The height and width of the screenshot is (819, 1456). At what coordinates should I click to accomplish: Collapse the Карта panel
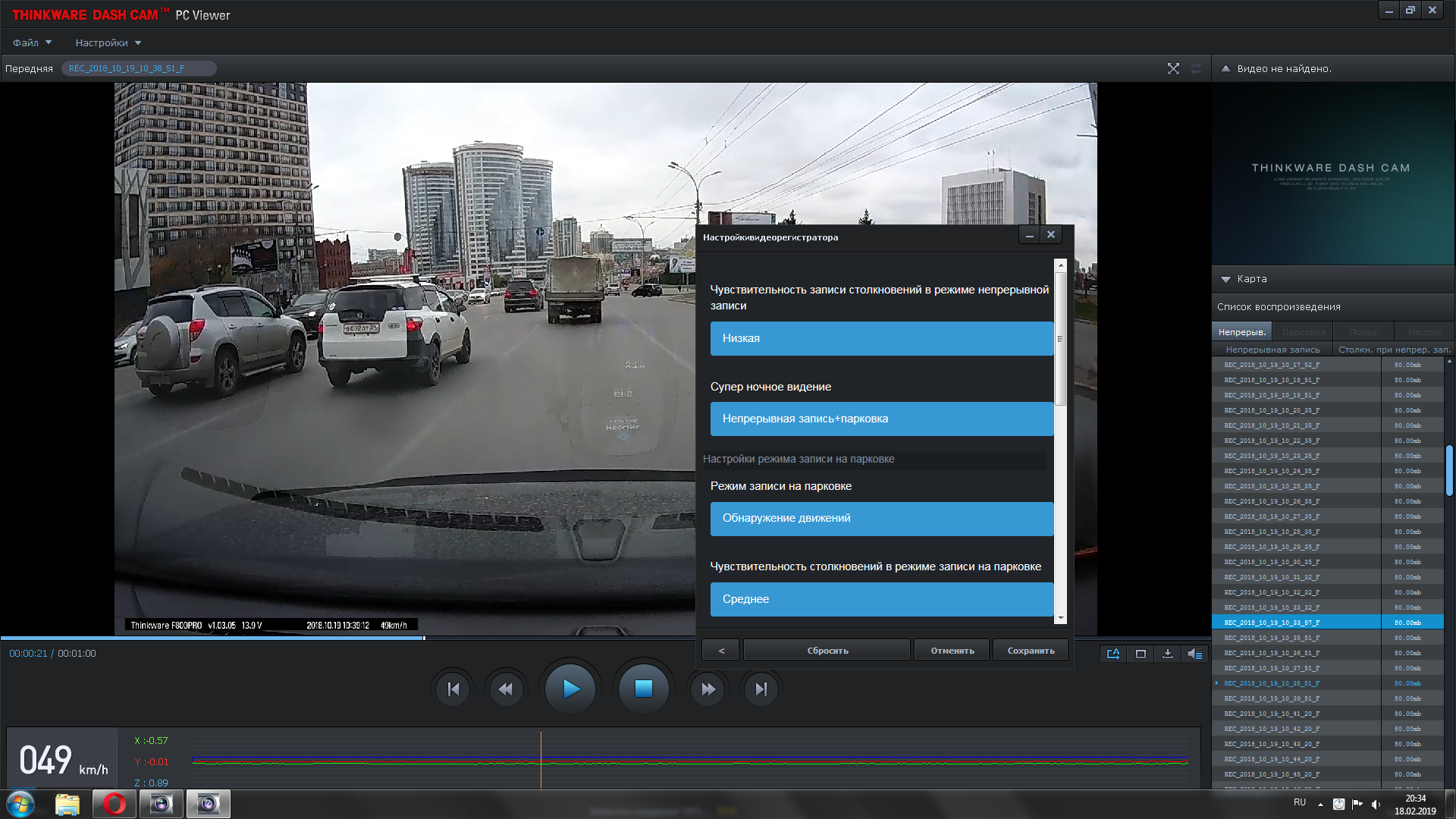1225,279
